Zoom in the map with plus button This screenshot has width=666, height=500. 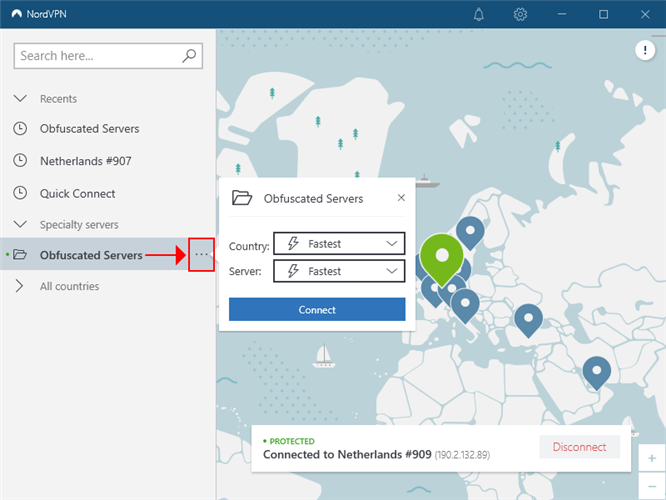coord(652,458)
